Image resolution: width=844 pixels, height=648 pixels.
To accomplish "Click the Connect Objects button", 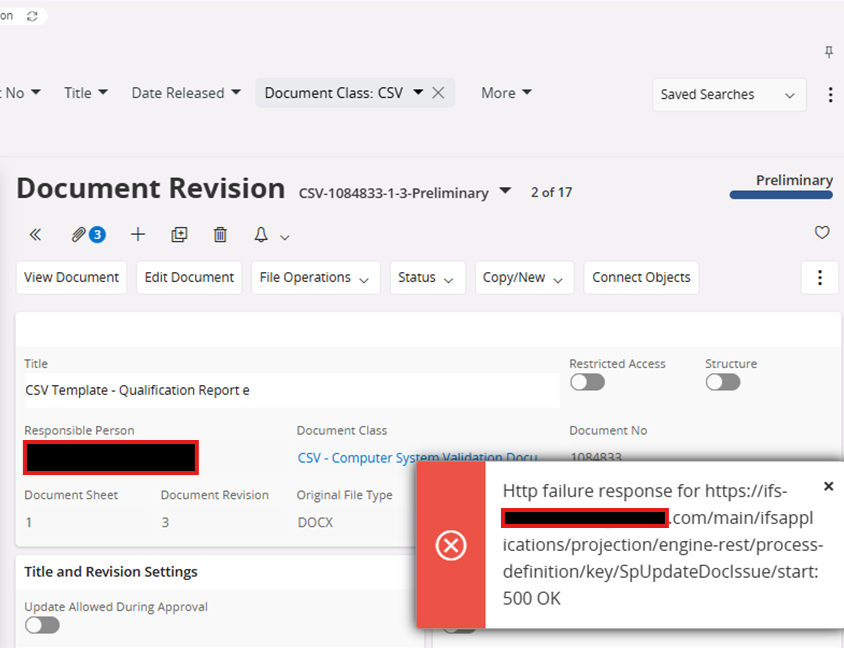I will click(x=642, y=278).
